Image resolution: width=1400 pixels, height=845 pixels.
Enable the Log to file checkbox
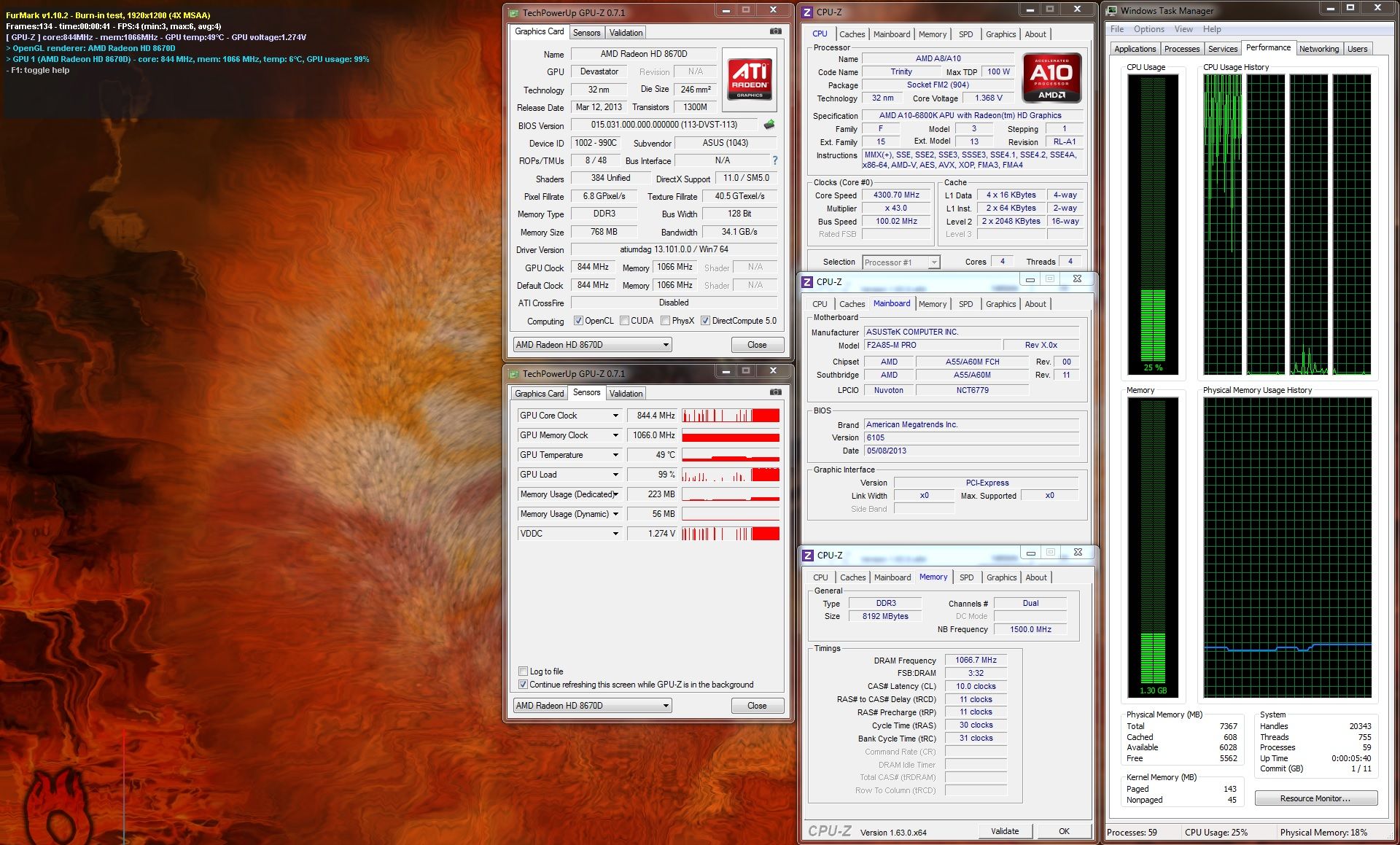[523, 671]
